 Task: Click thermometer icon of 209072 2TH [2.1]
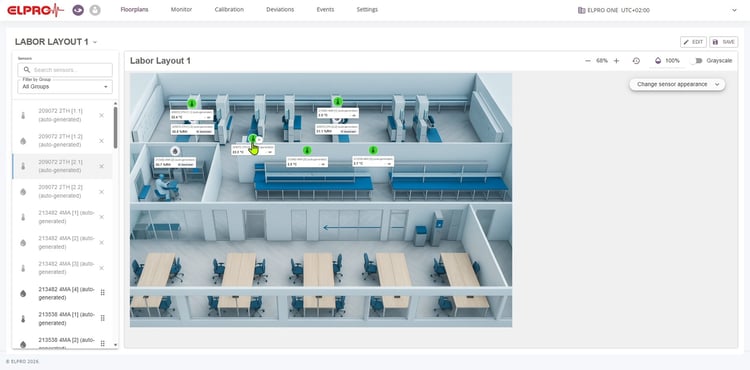23,166
